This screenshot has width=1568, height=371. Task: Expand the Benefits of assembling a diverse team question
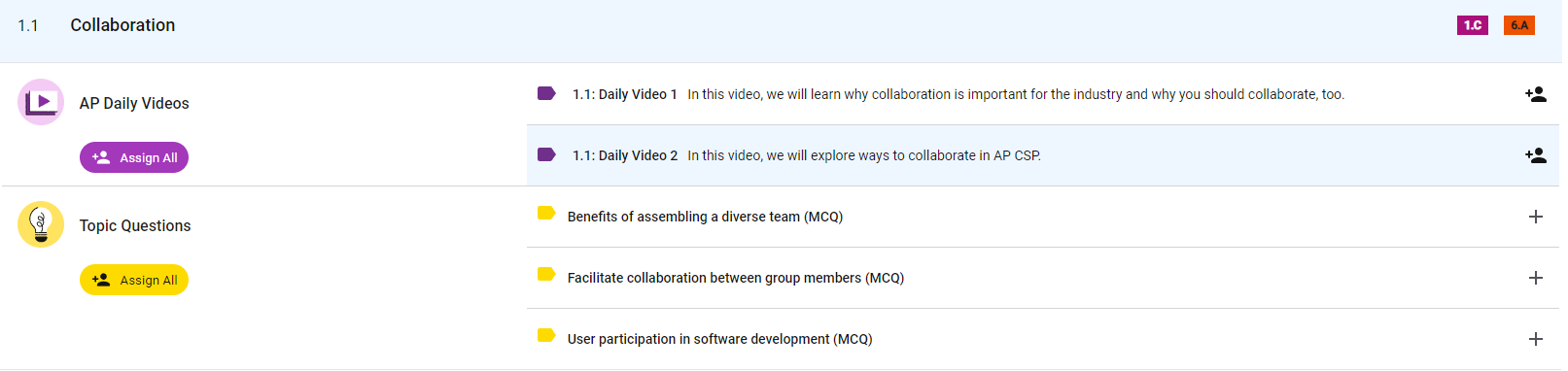[x=1535, y=217]
